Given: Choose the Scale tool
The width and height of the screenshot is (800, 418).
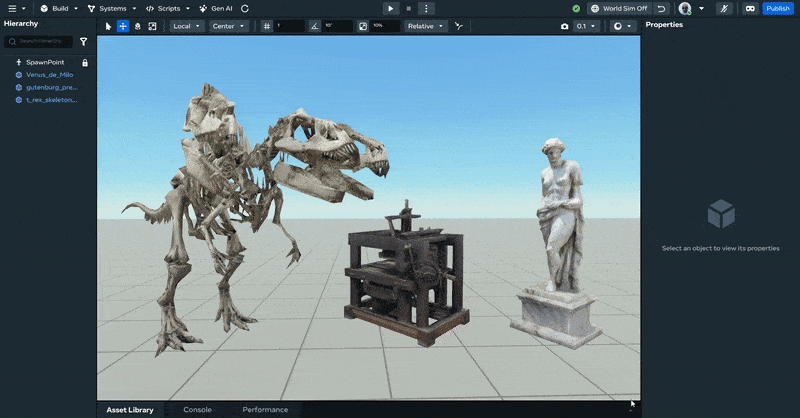Looking at the screenshot, I should [x=152, y=26].
